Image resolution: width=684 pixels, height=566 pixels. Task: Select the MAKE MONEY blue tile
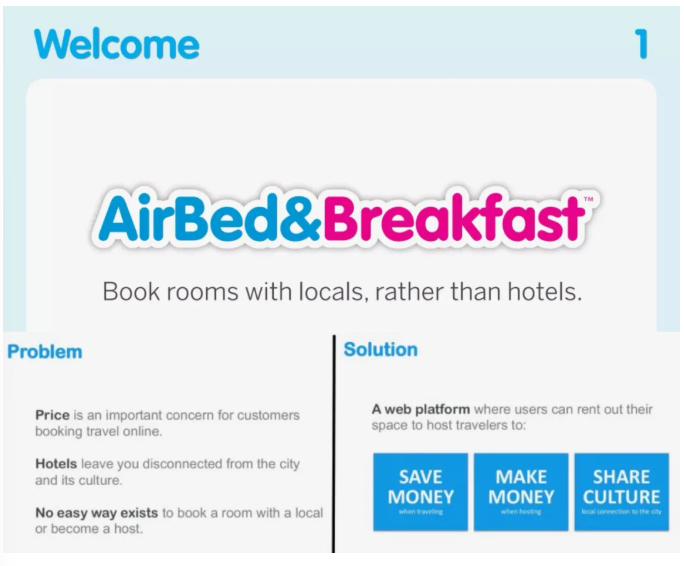tap(521, 491)
